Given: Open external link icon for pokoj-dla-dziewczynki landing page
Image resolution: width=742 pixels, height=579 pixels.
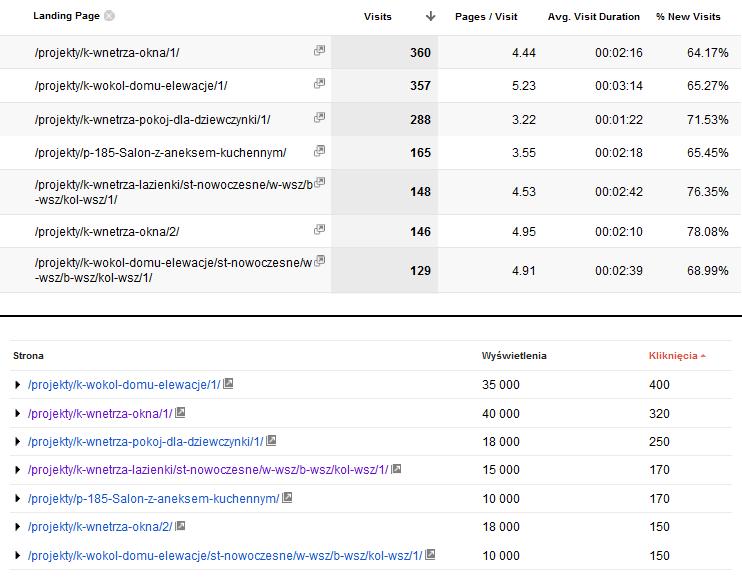Looking at the screenshot, I should (319, 117).
